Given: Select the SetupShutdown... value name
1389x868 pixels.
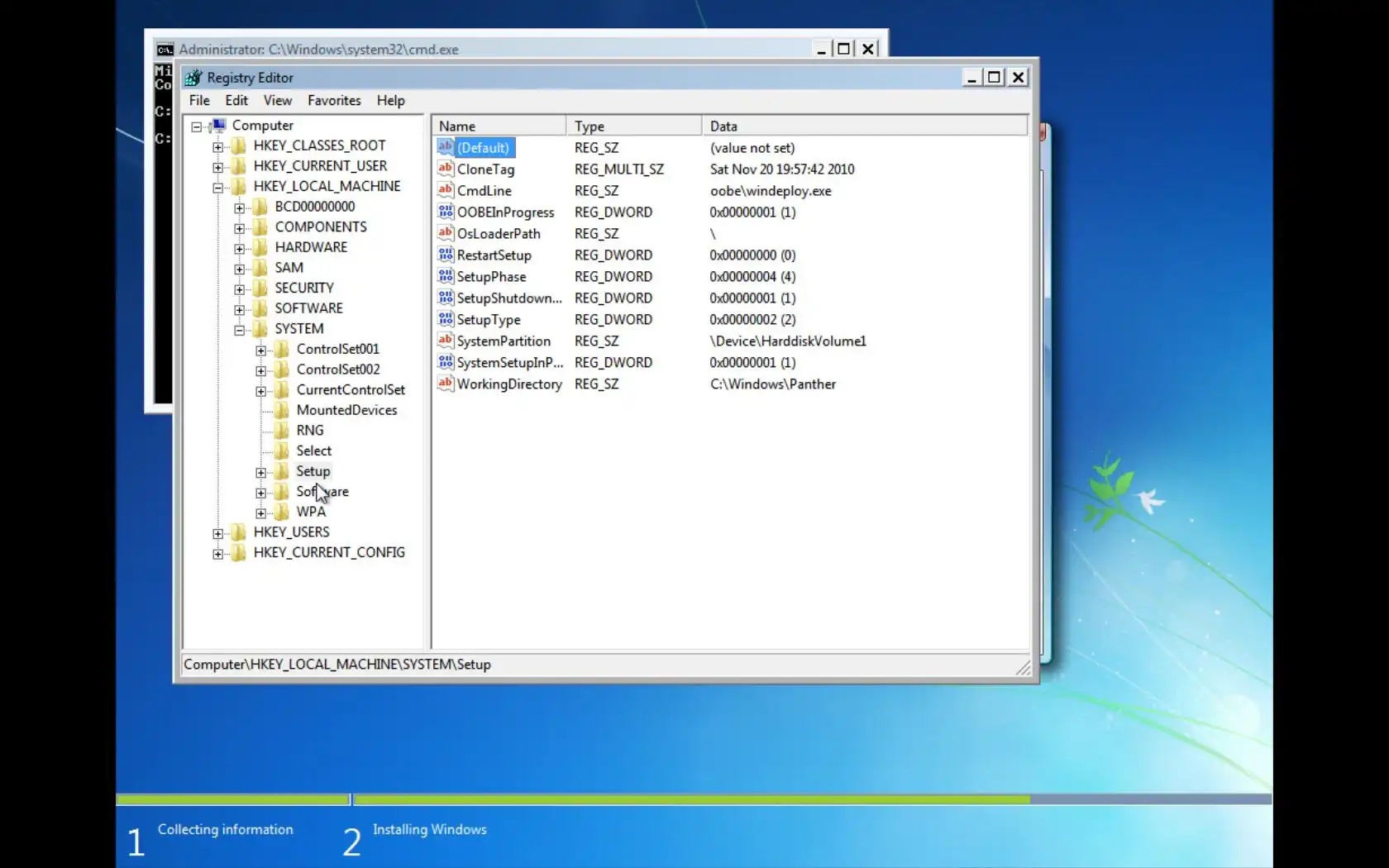Looking at the screenshot, I should [x=509, y=298].
